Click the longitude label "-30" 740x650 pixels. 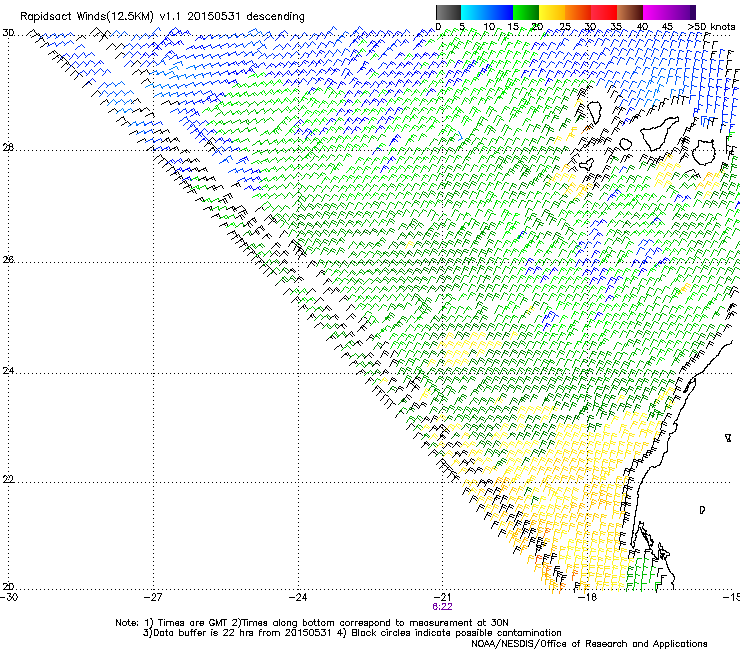9,597
